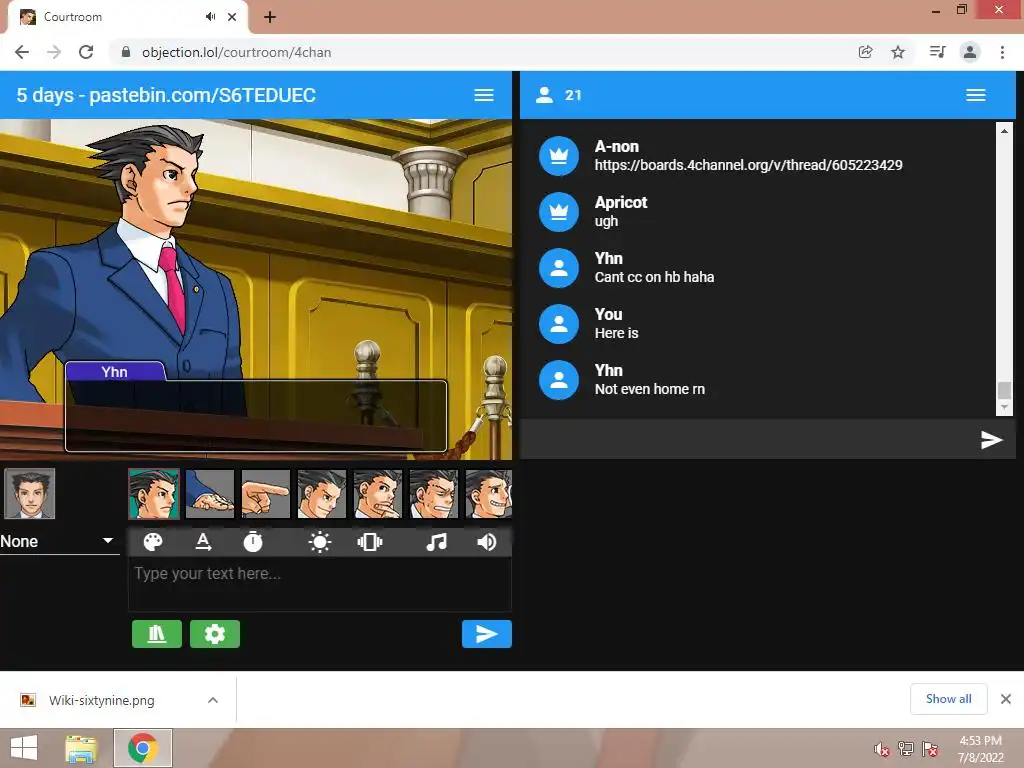Click the chat message input box
This screenshot has height=768, width=1024.
point(748,440)
